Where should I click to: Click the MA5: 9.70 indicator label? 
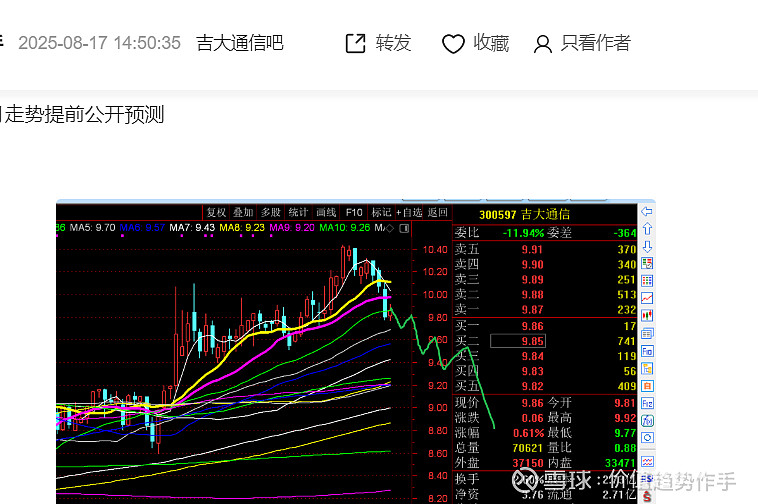pyautogui.click(x=92, y=228)
